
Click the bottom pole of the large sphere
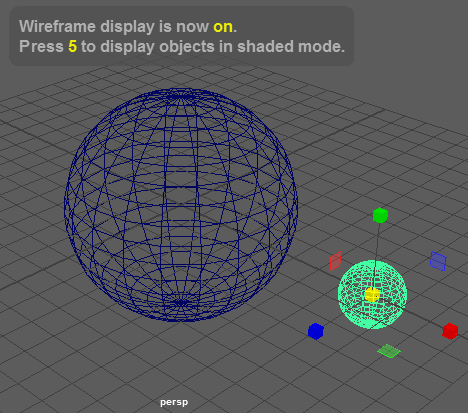pos(181,302)
